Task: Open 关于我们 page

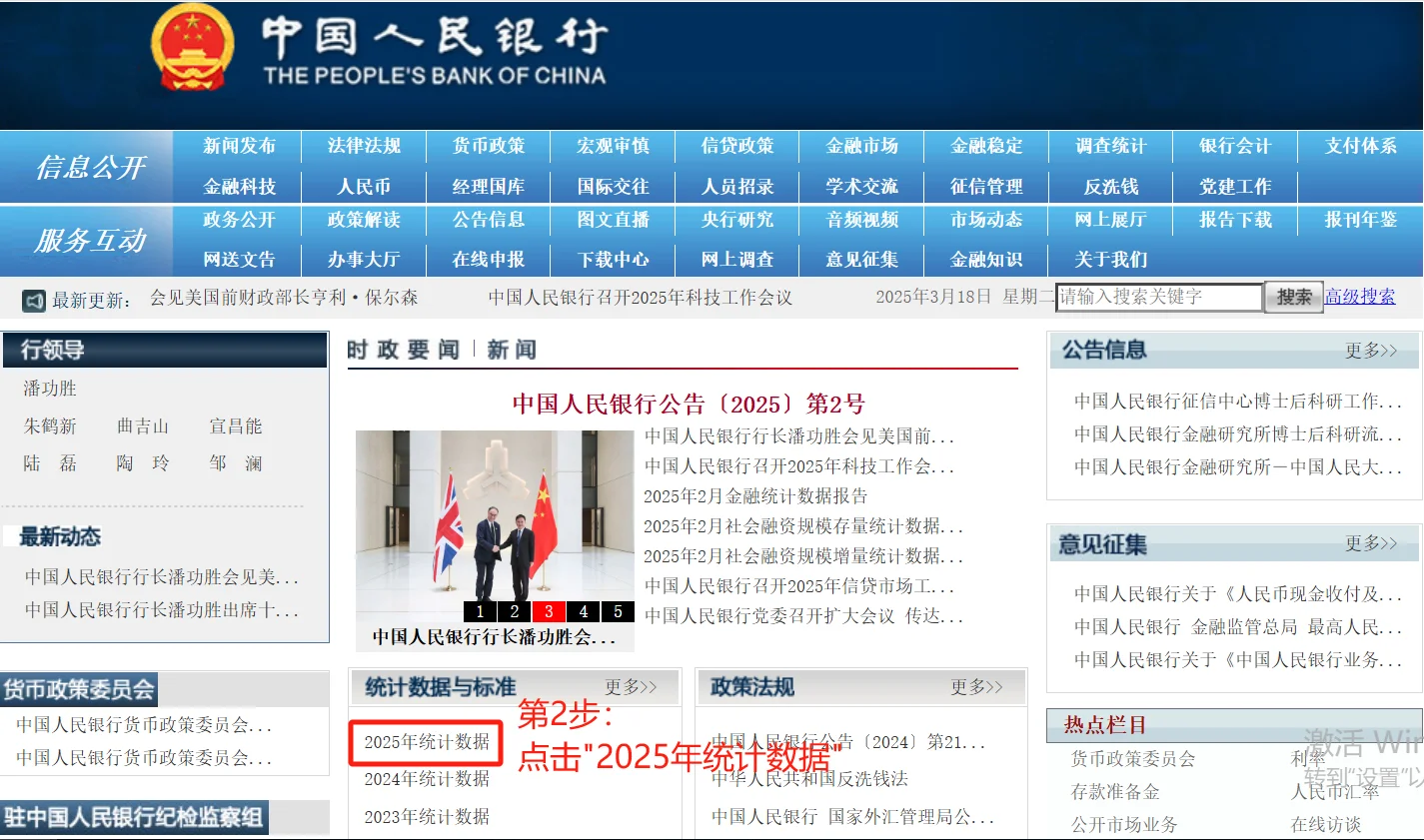Action: (1111, 260)
